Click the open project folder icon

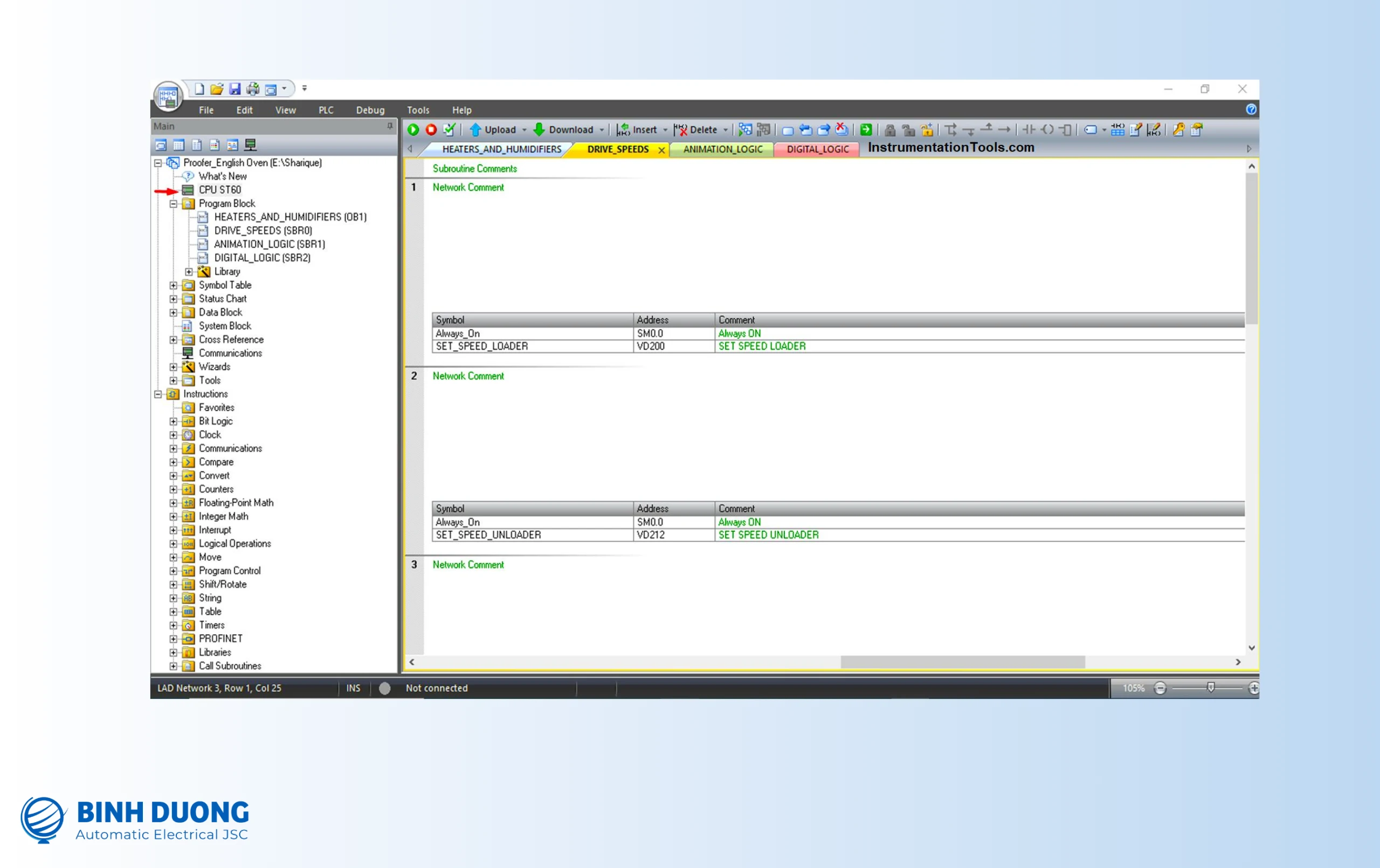tap(217, 89)
